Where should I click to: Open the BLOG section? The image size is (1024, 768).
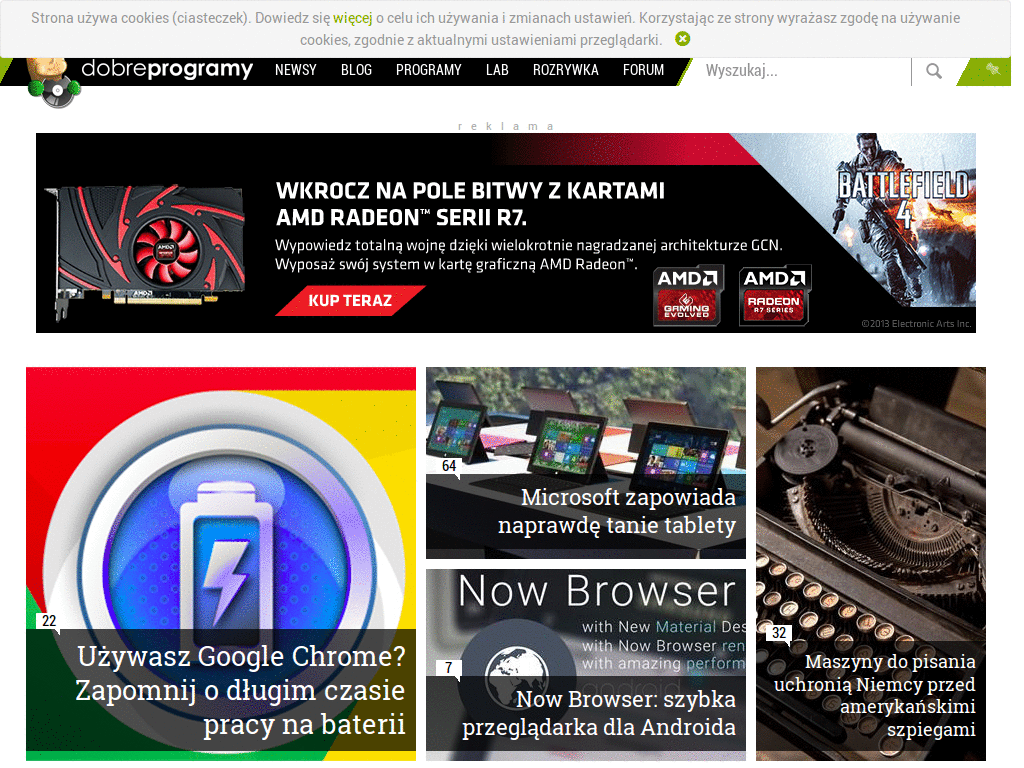pyautogui.click(x=356, y=71)
